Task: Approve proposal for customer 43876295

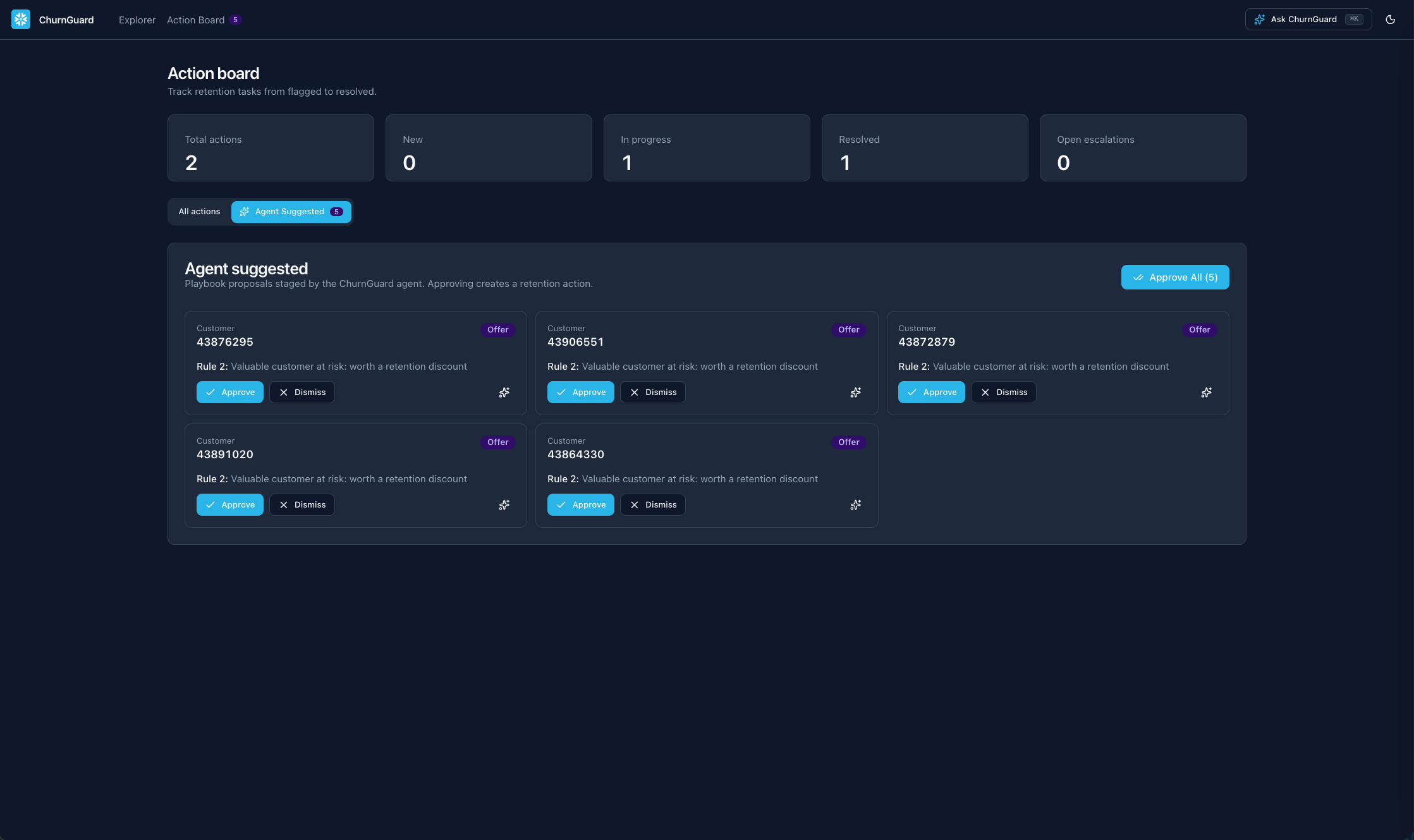Action: click(230, 393)
